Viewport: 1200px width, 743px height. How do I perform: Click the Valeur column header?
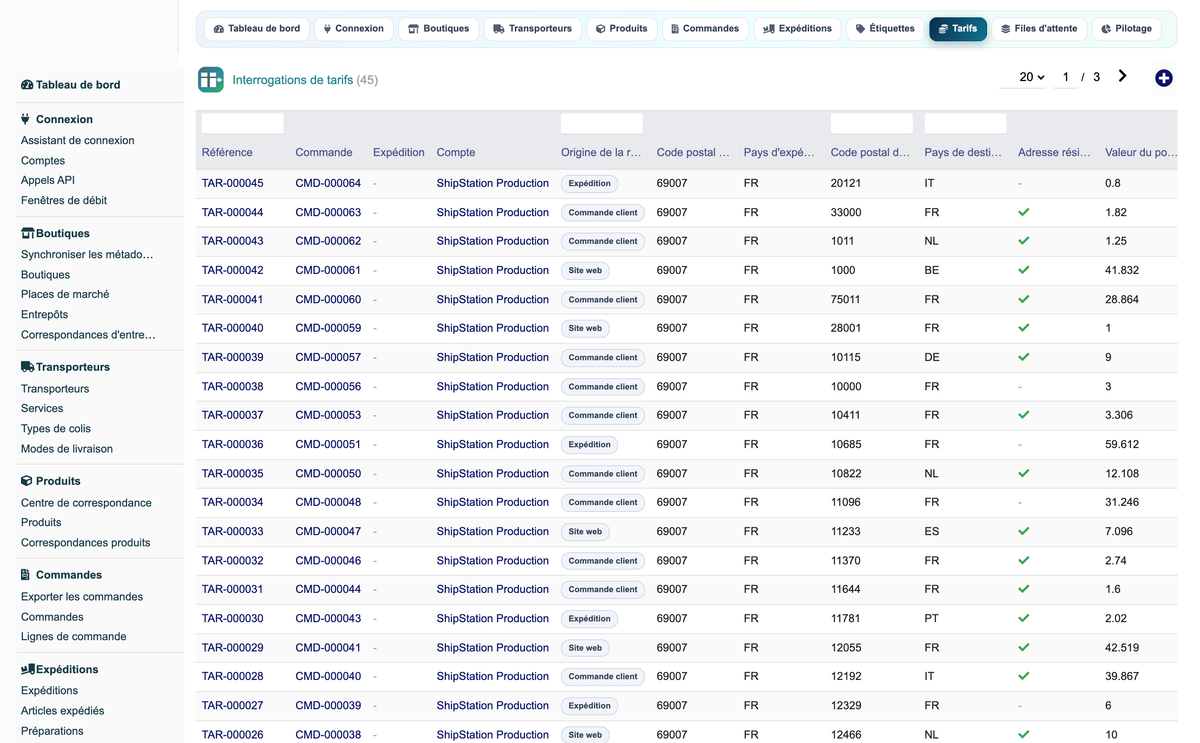pos(1141,153)
